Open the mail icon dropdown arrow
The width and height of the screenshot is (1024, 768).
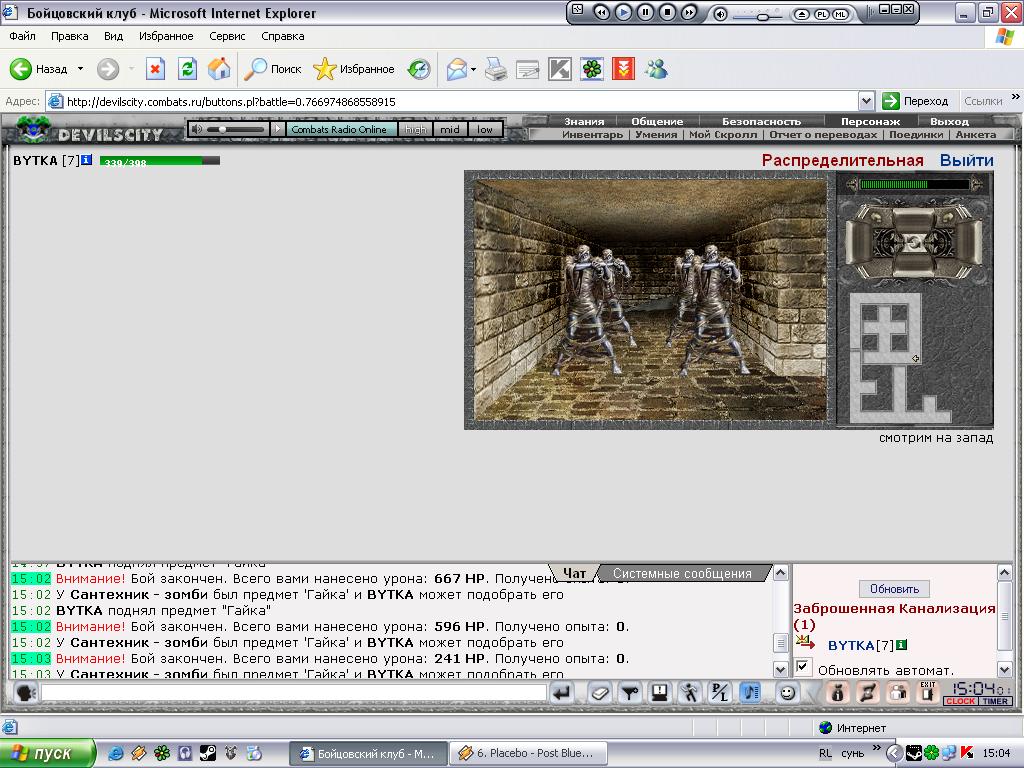coord(473,69)
